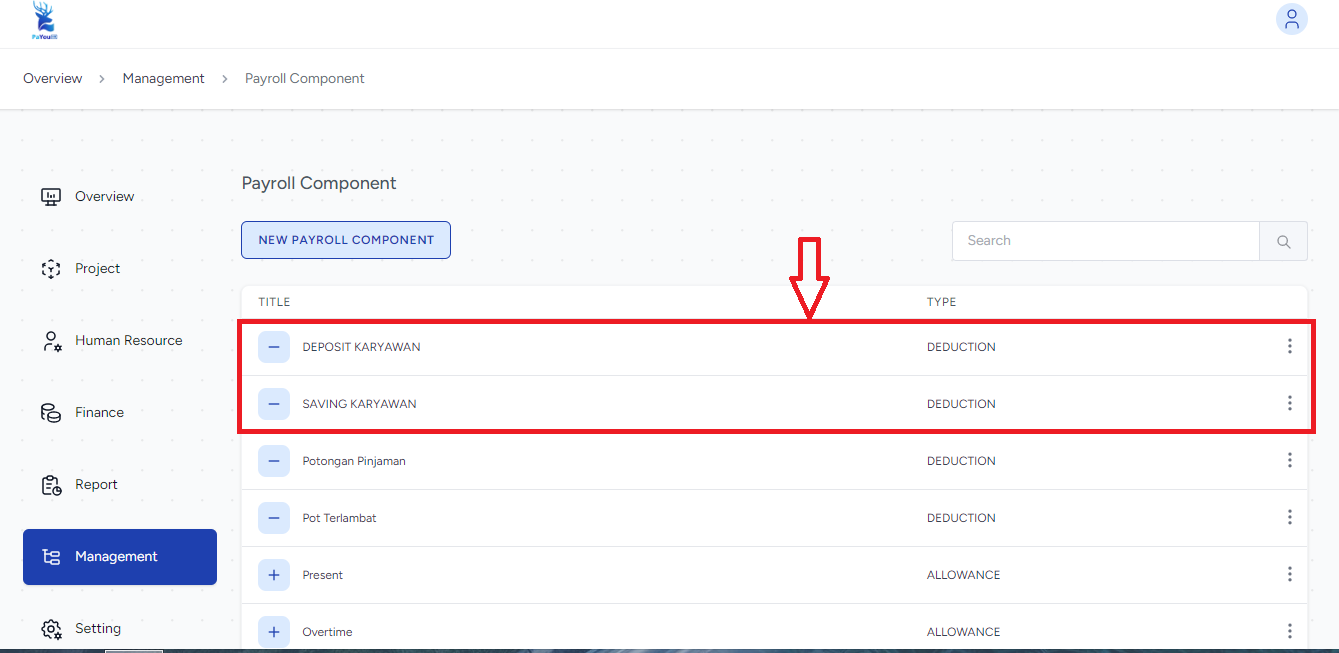
Task: Open the user profile avatar icon
Action: click(1291, 19)
